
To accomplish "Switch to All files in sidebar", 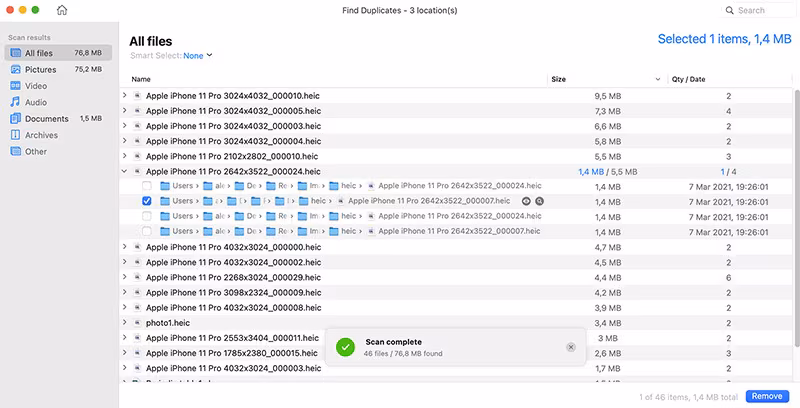I will (40, 53).
